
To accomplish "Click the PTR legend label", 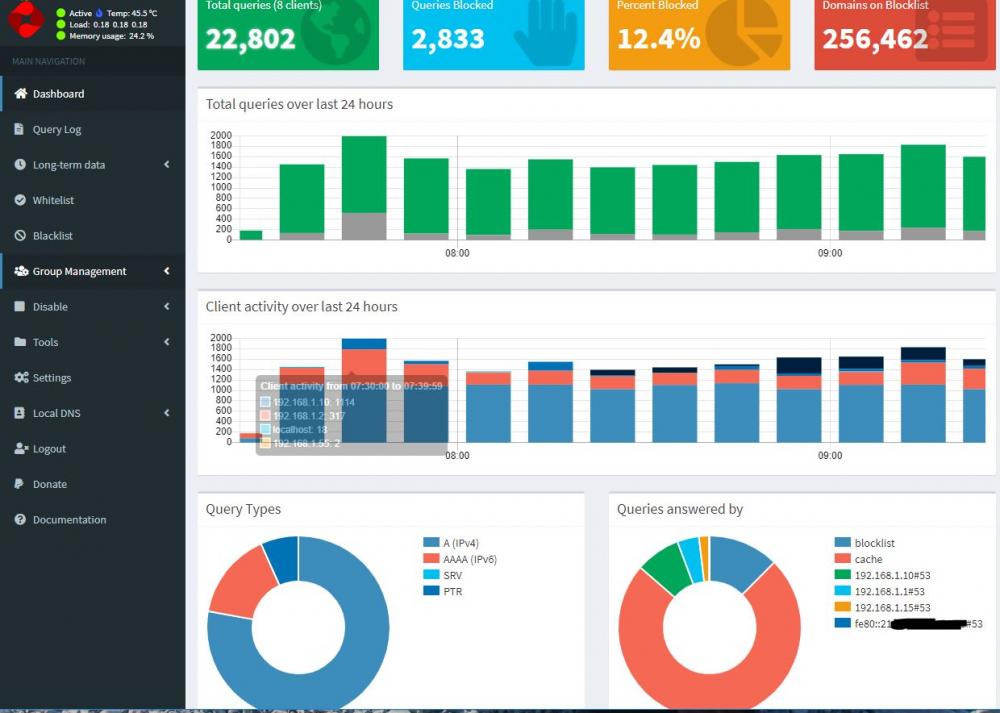I will coord(453,591).
